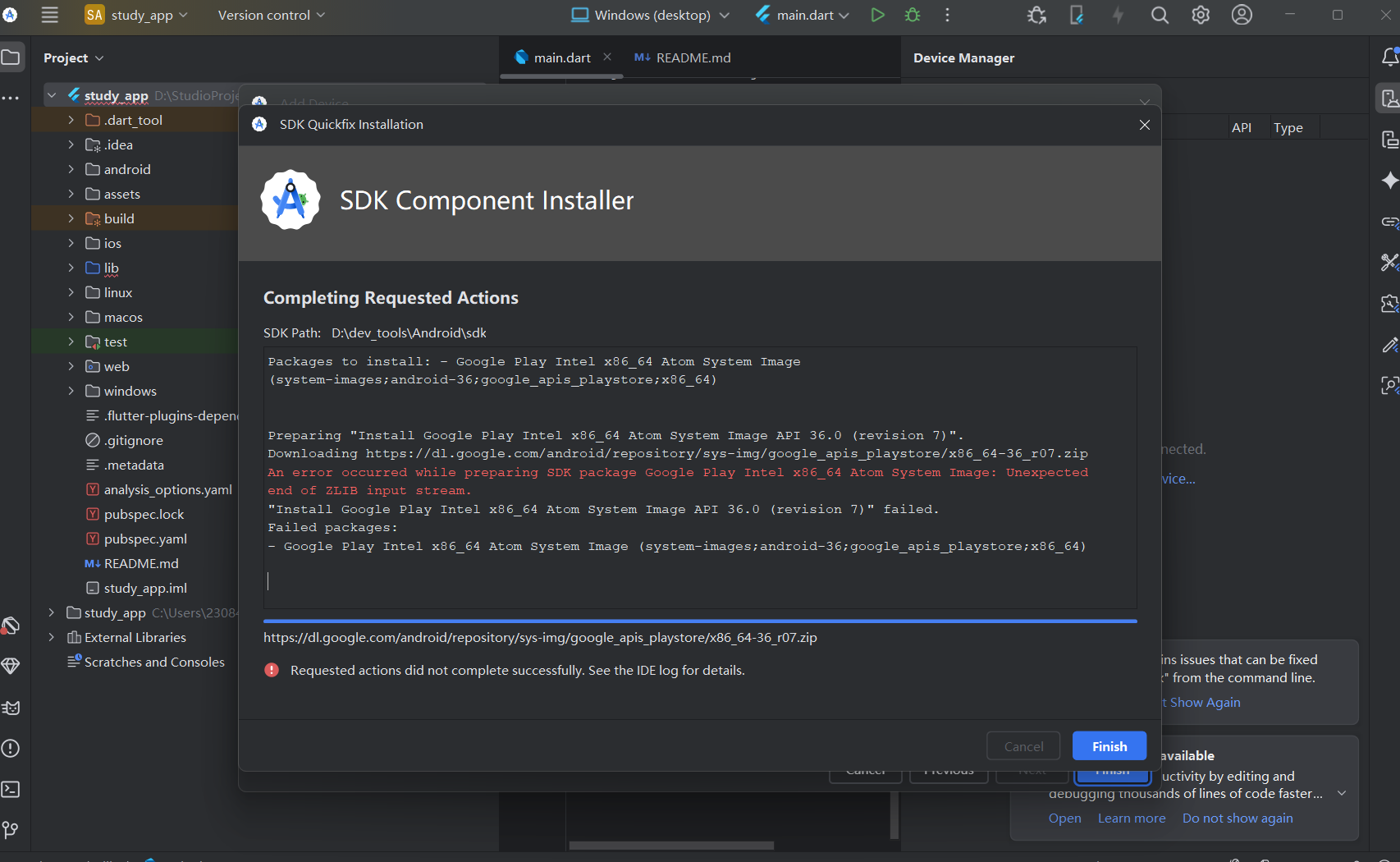Image resolution: width=1400 pixels, height=862 pixels.
Task: Expand the windows folder
Action: [x=71, y=391]
